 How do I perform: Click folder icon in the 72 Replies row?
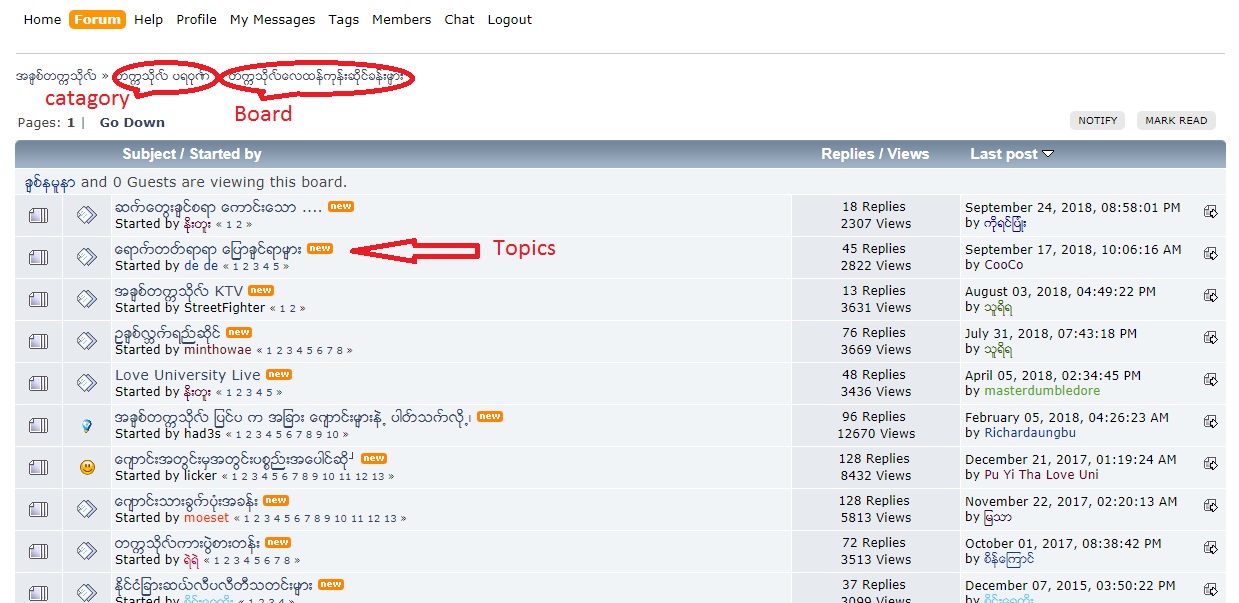[x=38, y=551]
